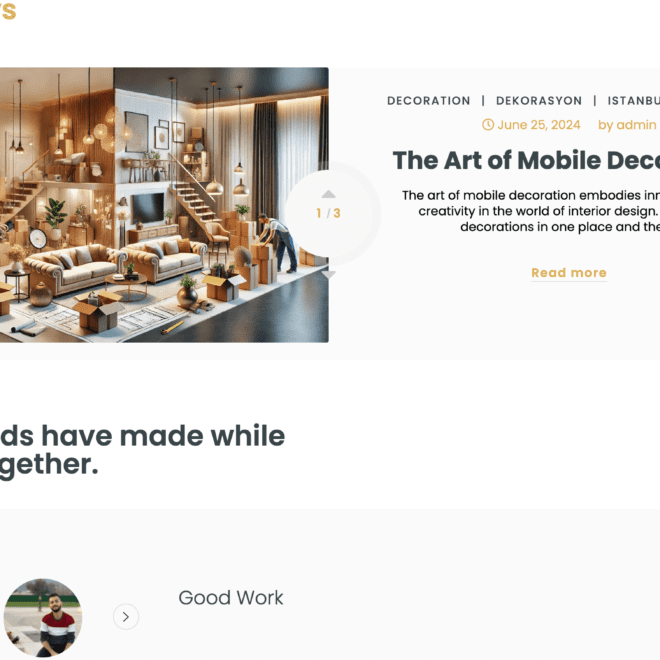The image size is (660, 660).
Task: Open the ISTANBUL category tag
Action: pyautogui.click(x=633, y=101)
